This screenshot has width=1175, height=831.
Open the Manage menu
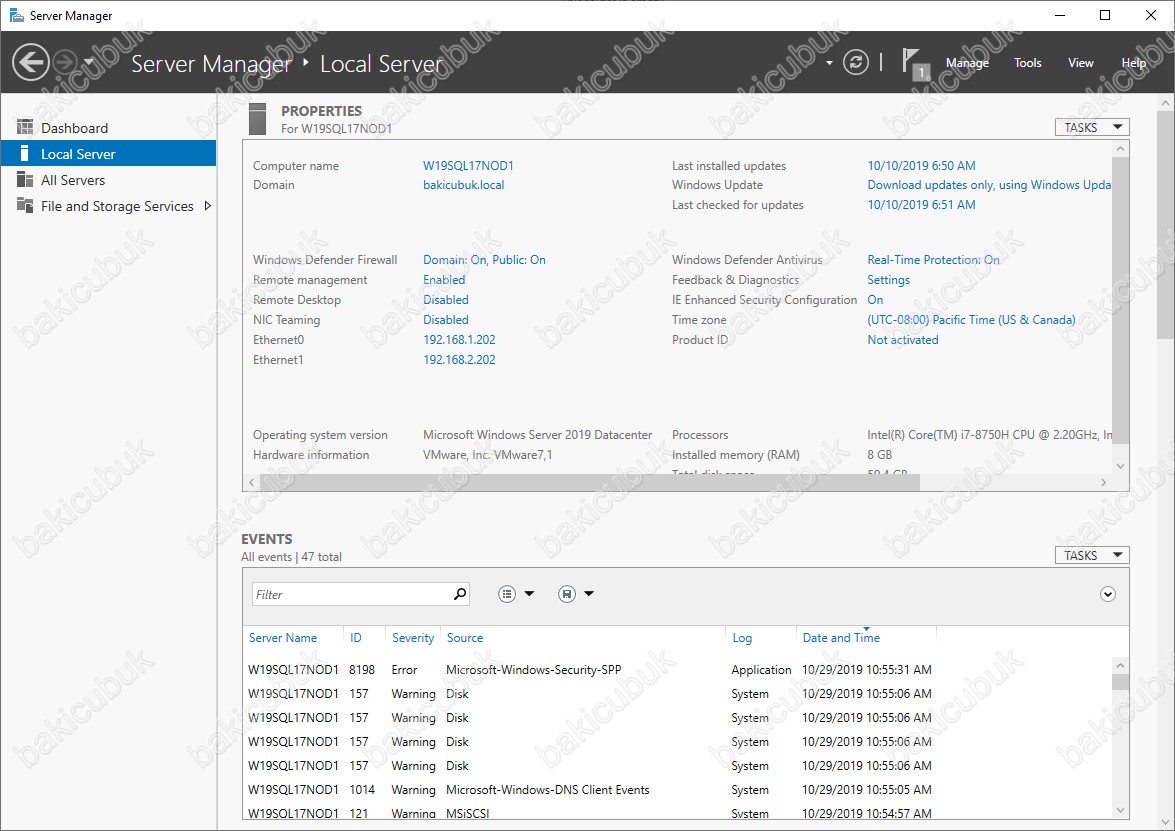(x=967, y=63)
